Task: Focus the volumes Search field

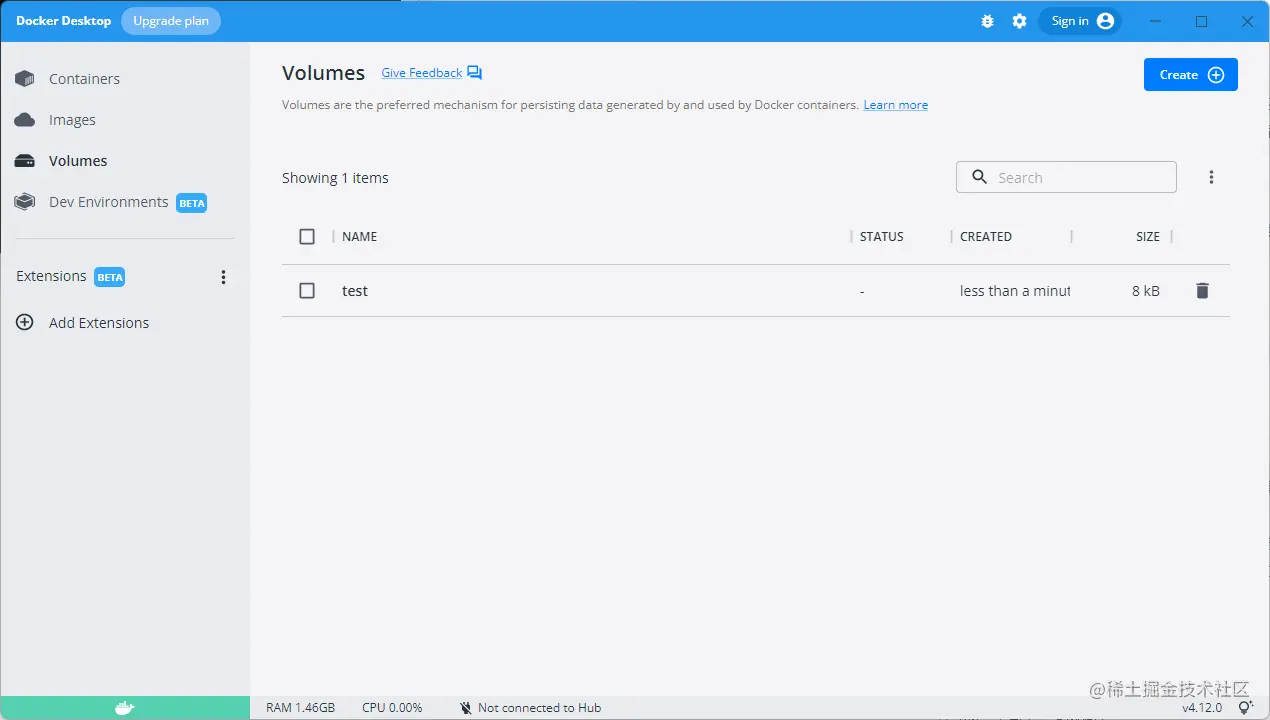Action: pyautogui.click(x=1066, y=177)
